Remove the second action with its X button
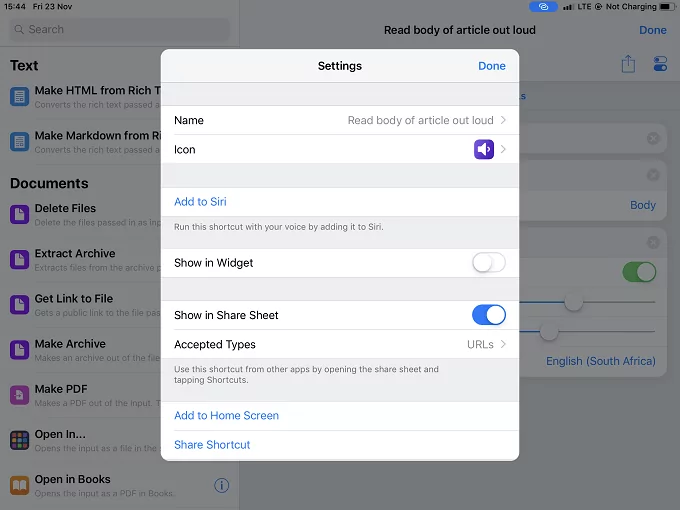This screenshot has width=680, height=510. tap(653, 175)
